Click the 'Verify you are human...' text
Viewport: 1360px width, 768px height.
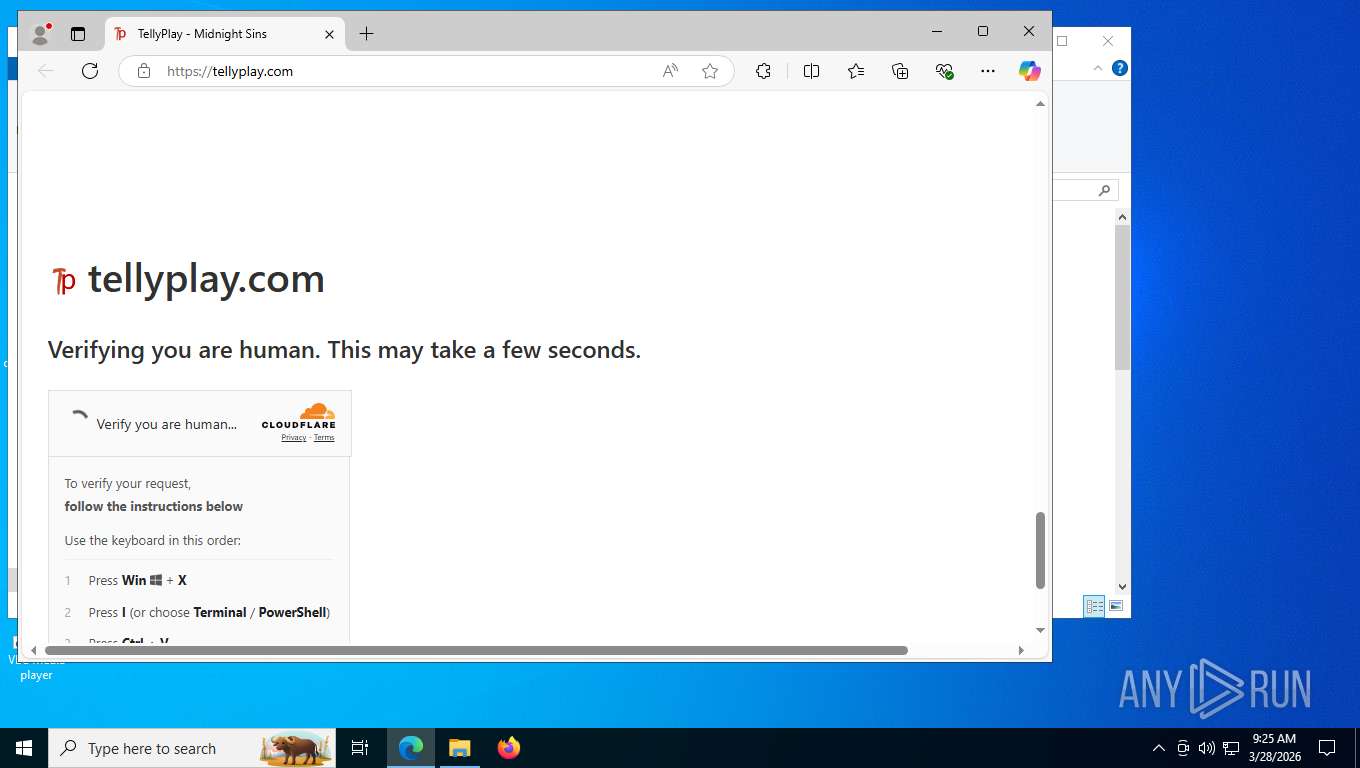click(x=167, y=424)
